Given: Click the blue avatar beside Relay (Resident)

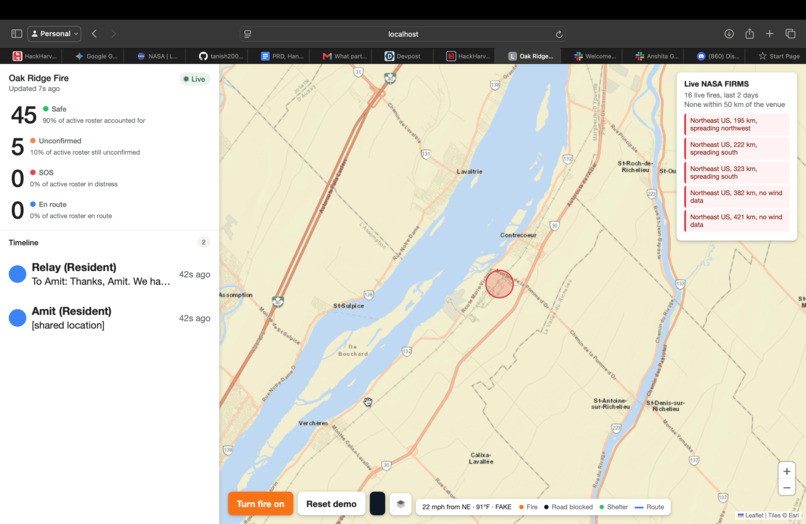Looking at the screenshot, I should pyautogui.click(x=17, y=274).
